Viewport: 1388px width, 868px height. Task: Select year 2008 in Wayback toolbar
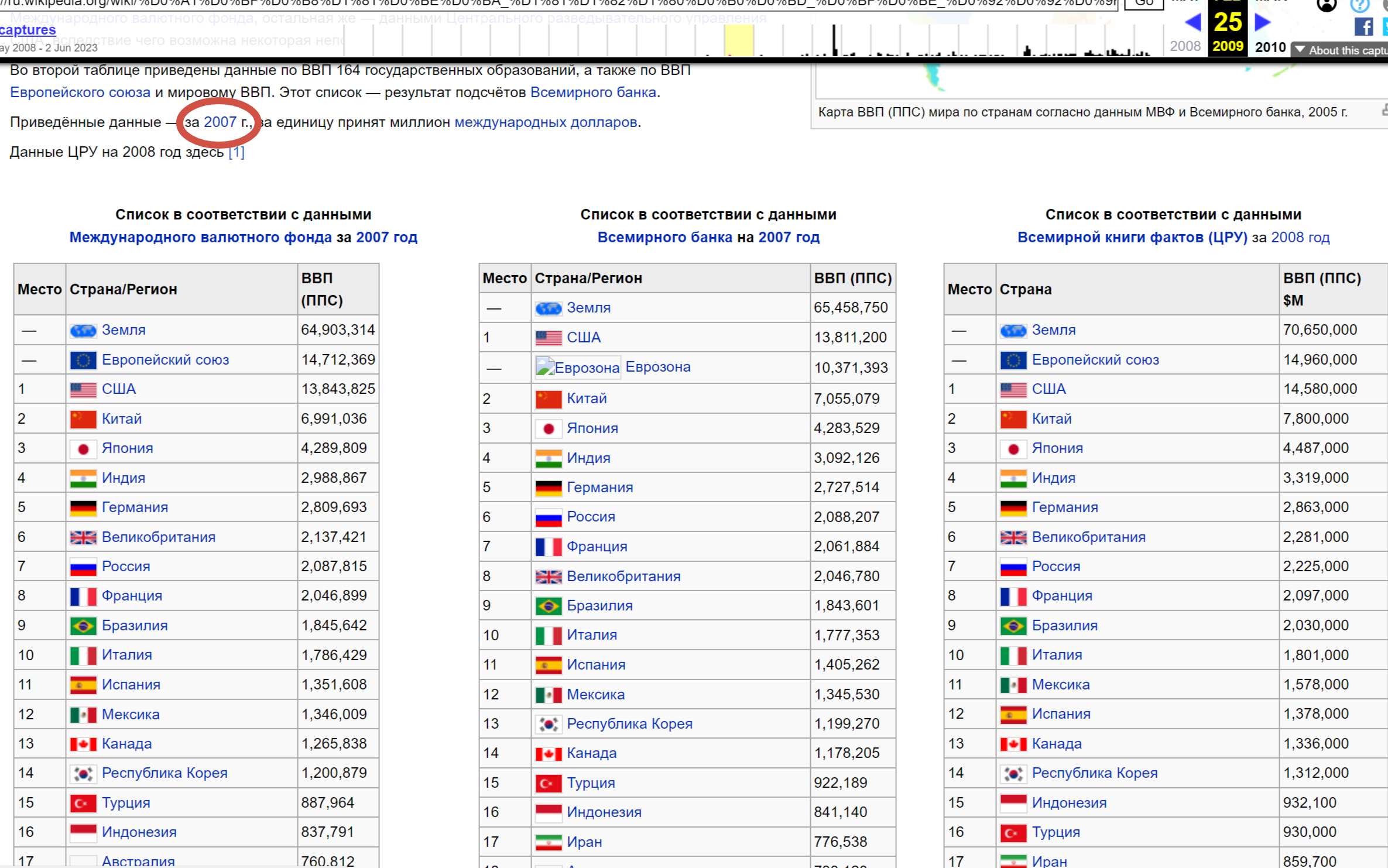pyautogui.click(x=1185, y=46)
